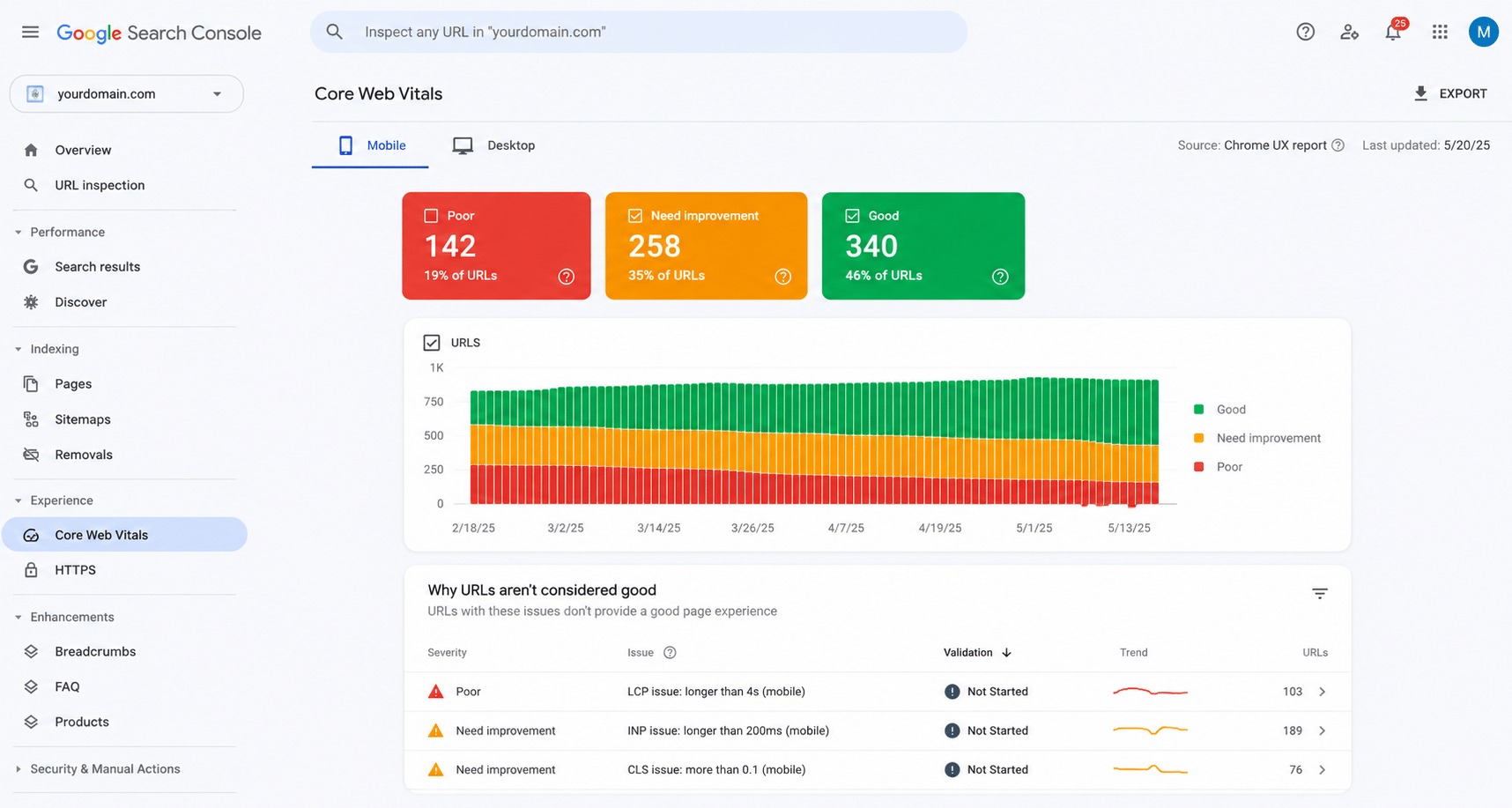Click the Overview home icon
The height and width of the screenshot is (808, 1512).
pyautogui.click(x=31, y=150)
